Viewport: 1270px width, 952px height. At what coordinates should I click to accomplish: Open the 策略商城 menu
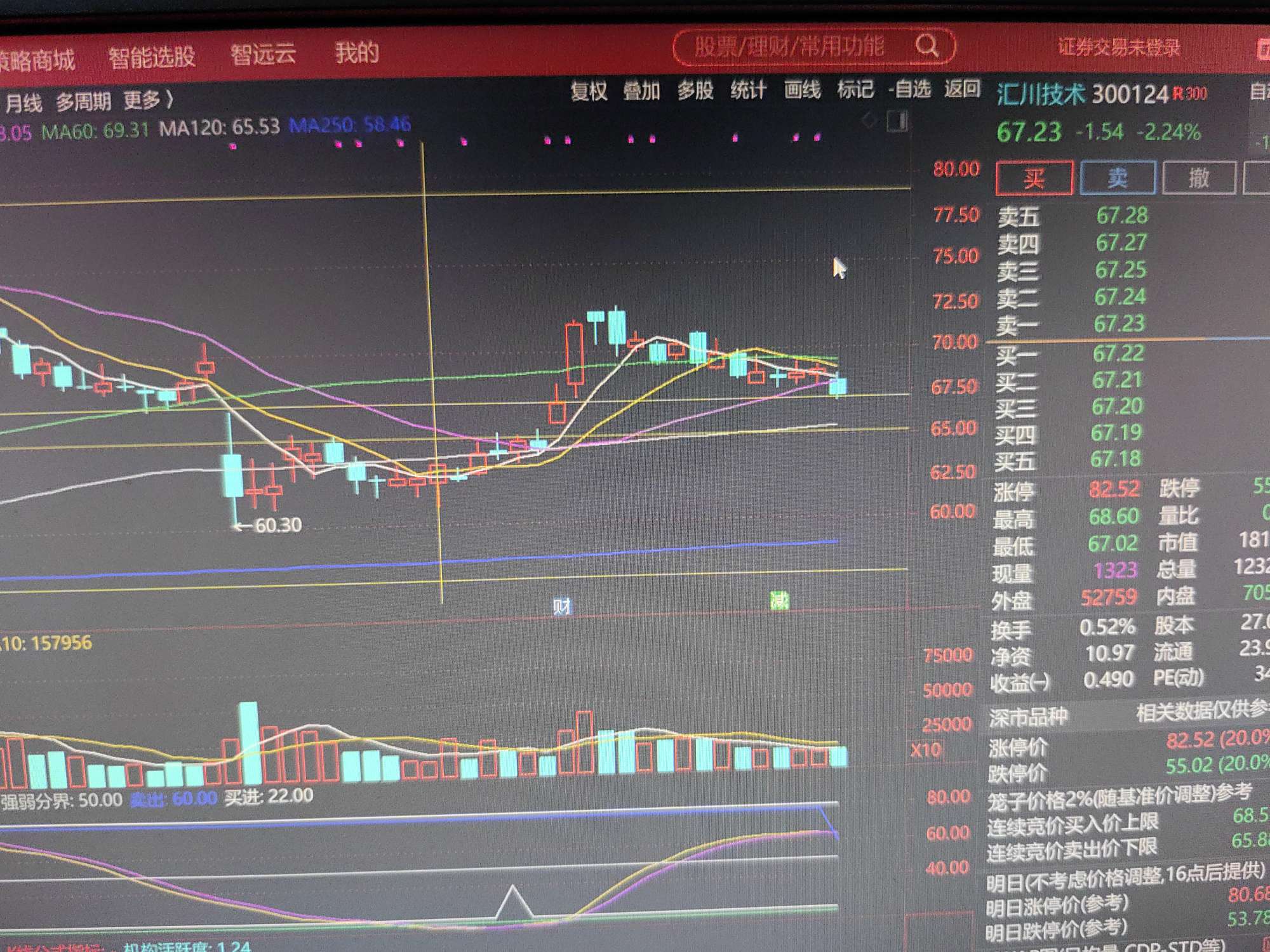[37, 60]
